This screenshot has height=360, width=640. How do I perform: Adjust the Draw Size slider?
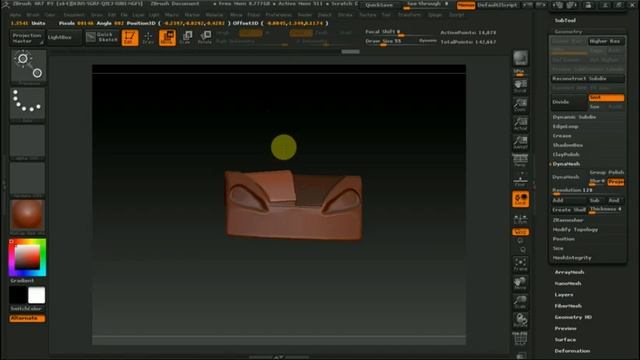tap(391, 42)
